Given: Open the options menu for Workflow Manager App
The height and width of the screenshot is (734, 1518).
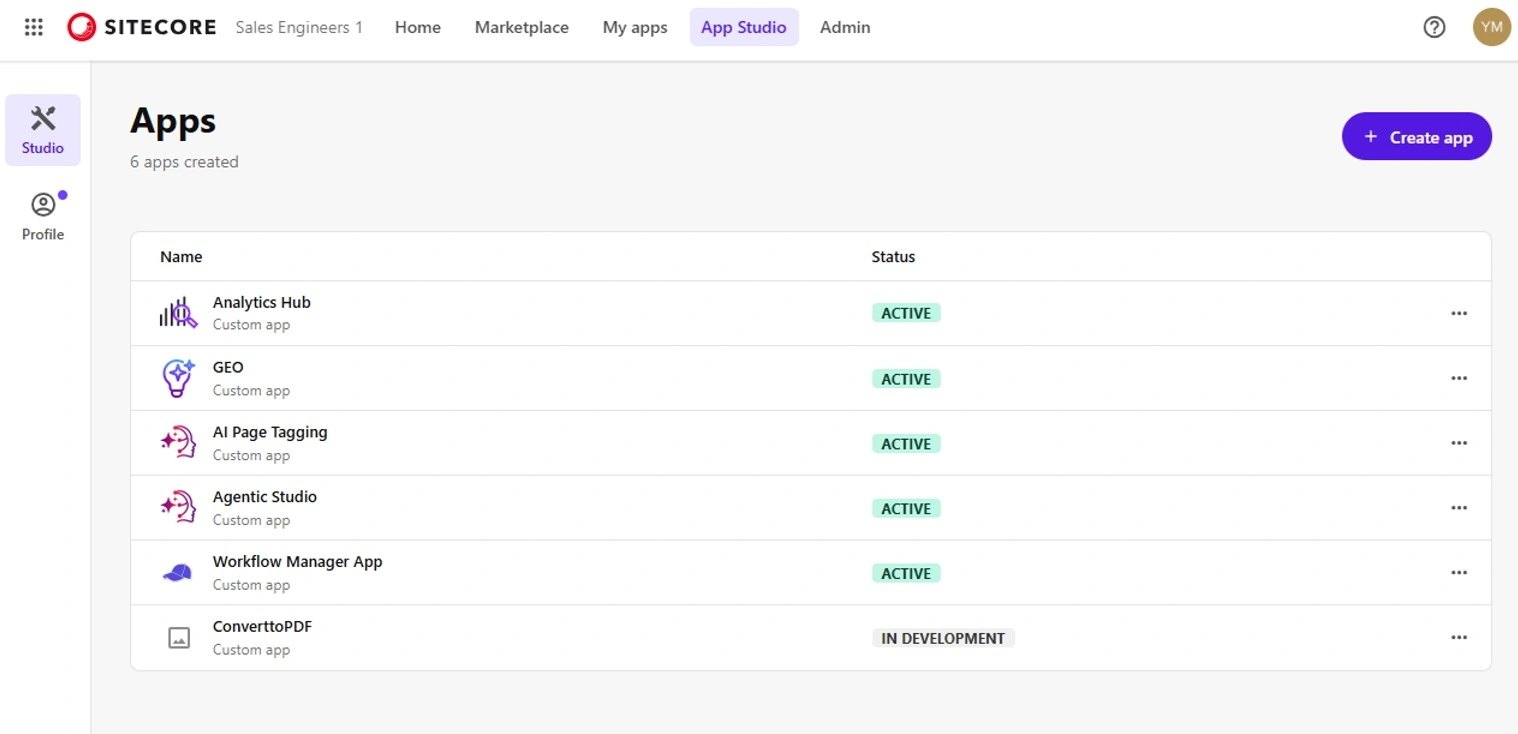Looking at the screenshot, I should tap(1459, 572).
